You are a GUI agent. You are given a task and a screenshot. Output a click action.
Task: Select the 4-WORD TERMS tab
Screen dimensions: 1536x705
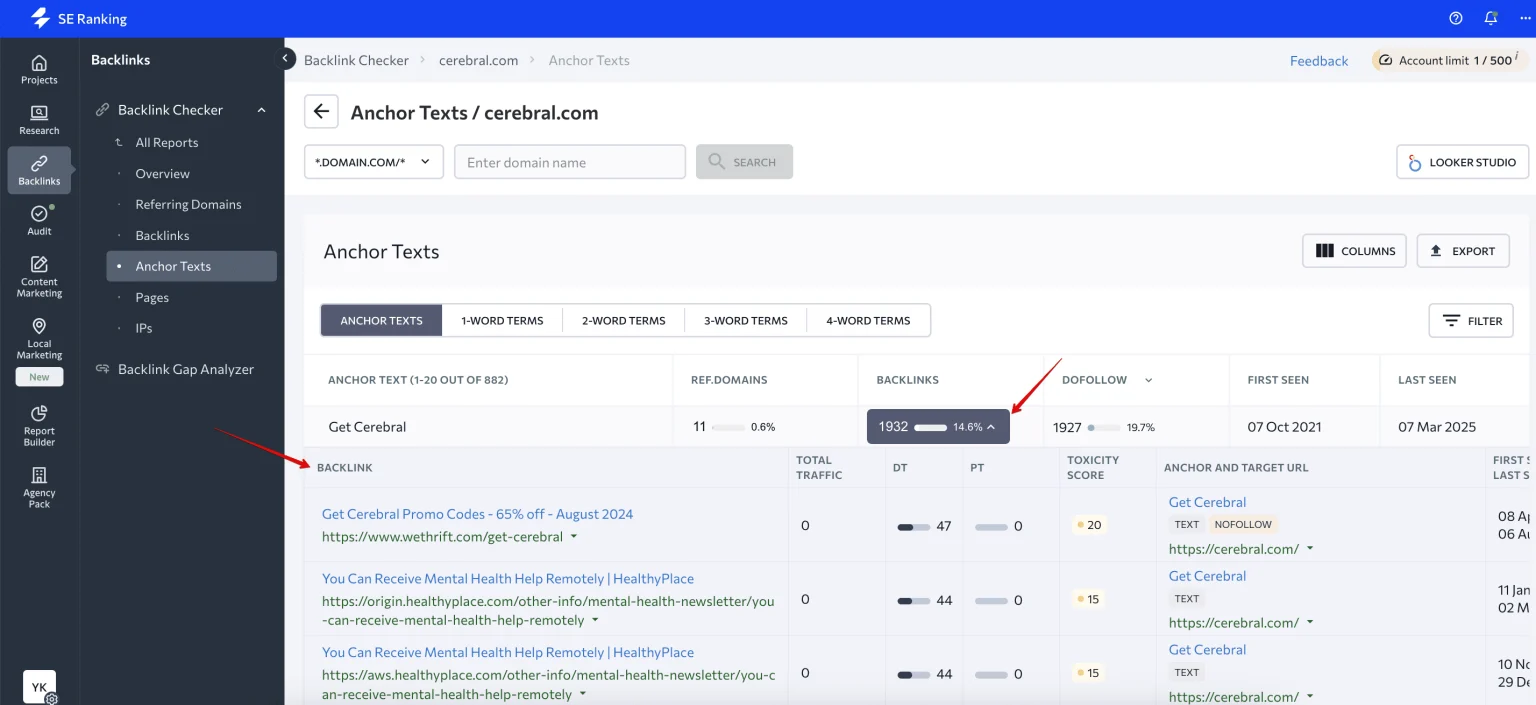pyautogui.click(x=868, y=320)
